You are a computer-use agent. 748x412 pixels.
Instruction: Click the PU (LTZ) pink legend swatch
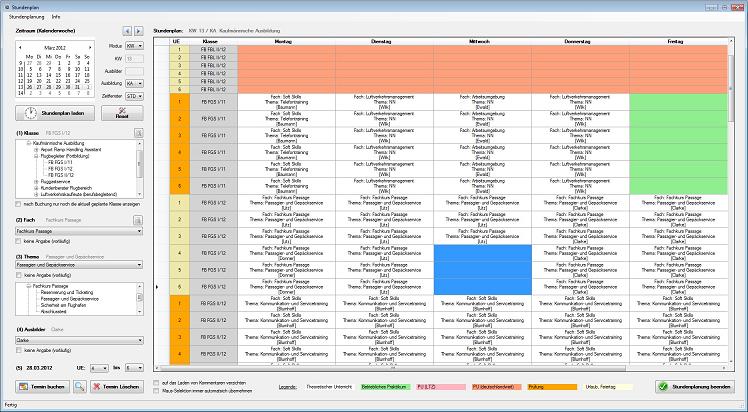coord(441,387)
